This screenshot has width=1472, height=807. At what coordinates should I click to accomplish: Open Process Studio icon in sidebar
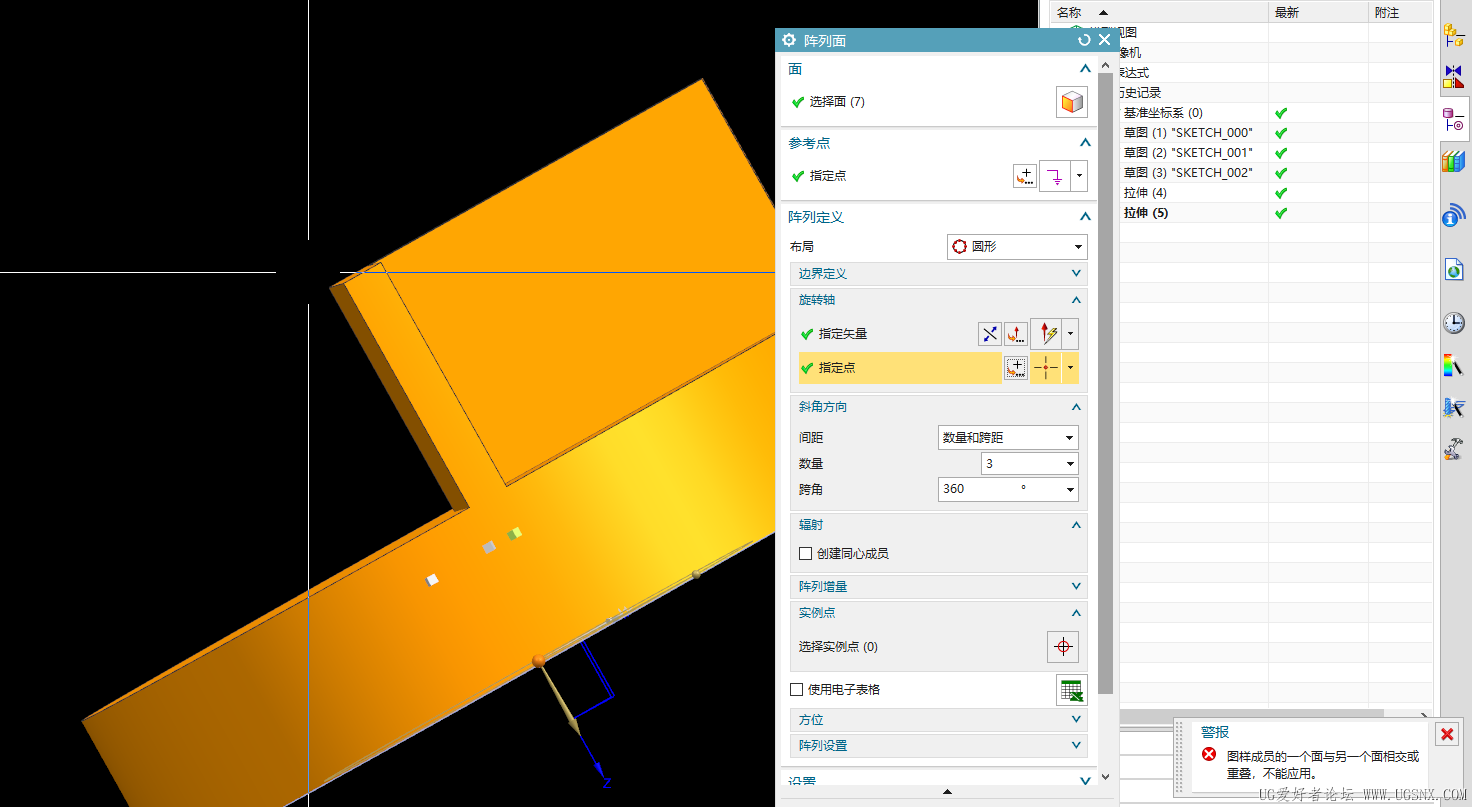[1454, 407]
